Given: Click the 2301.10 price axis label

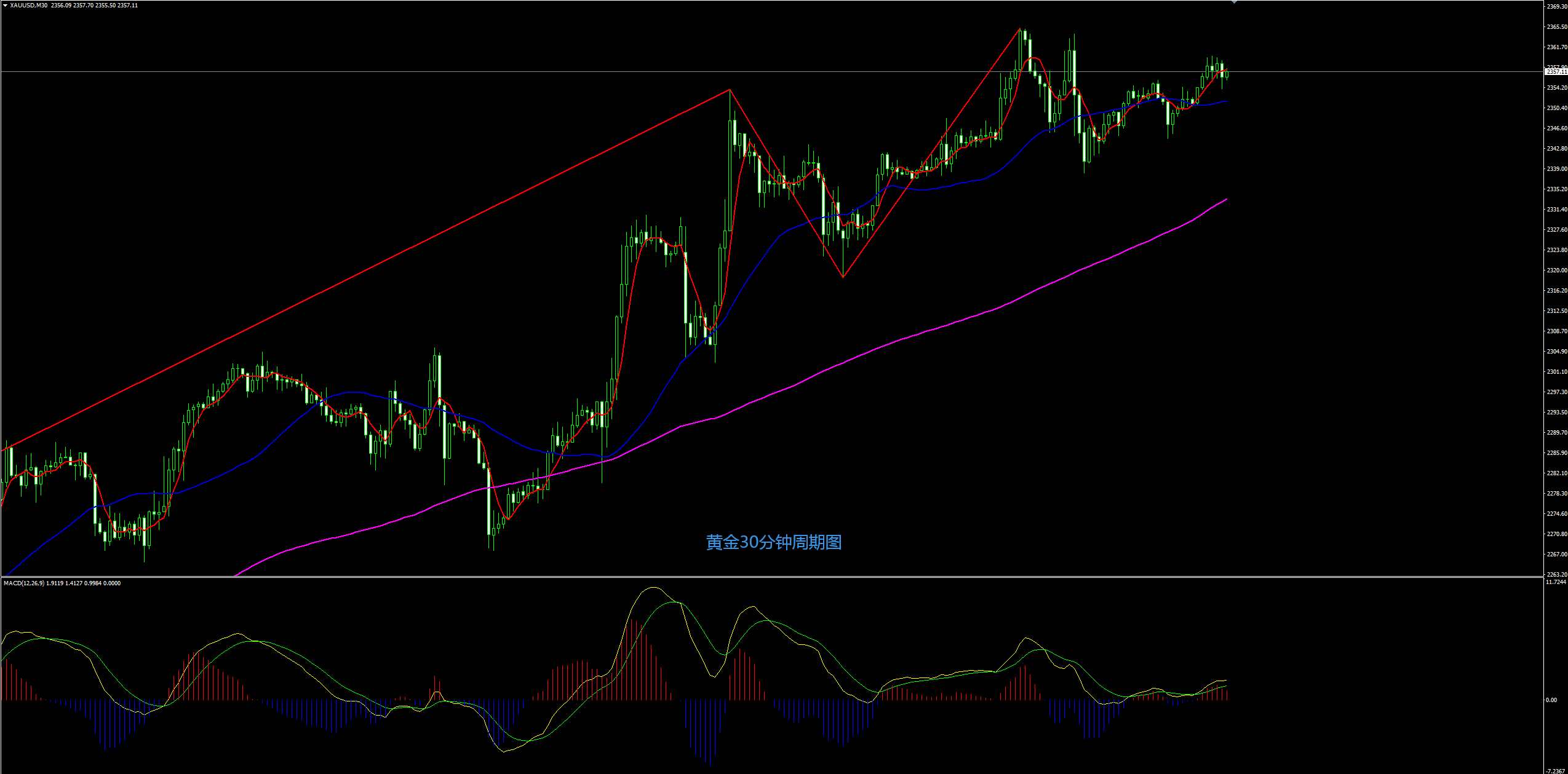Looking at the screenshot, I should [1556, 372].
